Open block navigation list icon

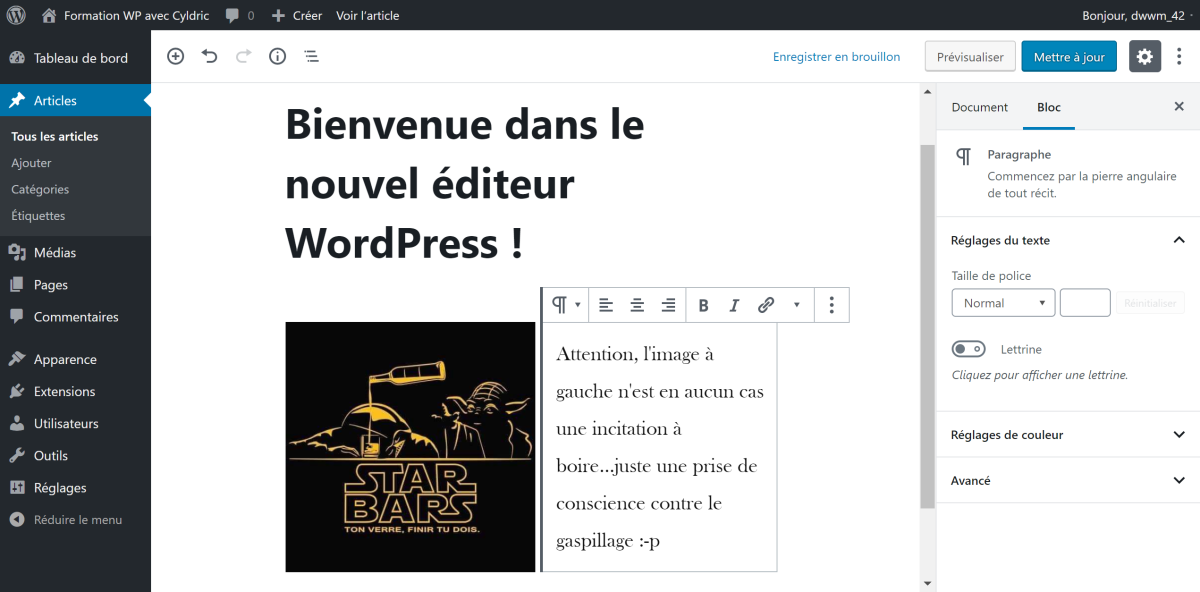click(x=311, y=56)
